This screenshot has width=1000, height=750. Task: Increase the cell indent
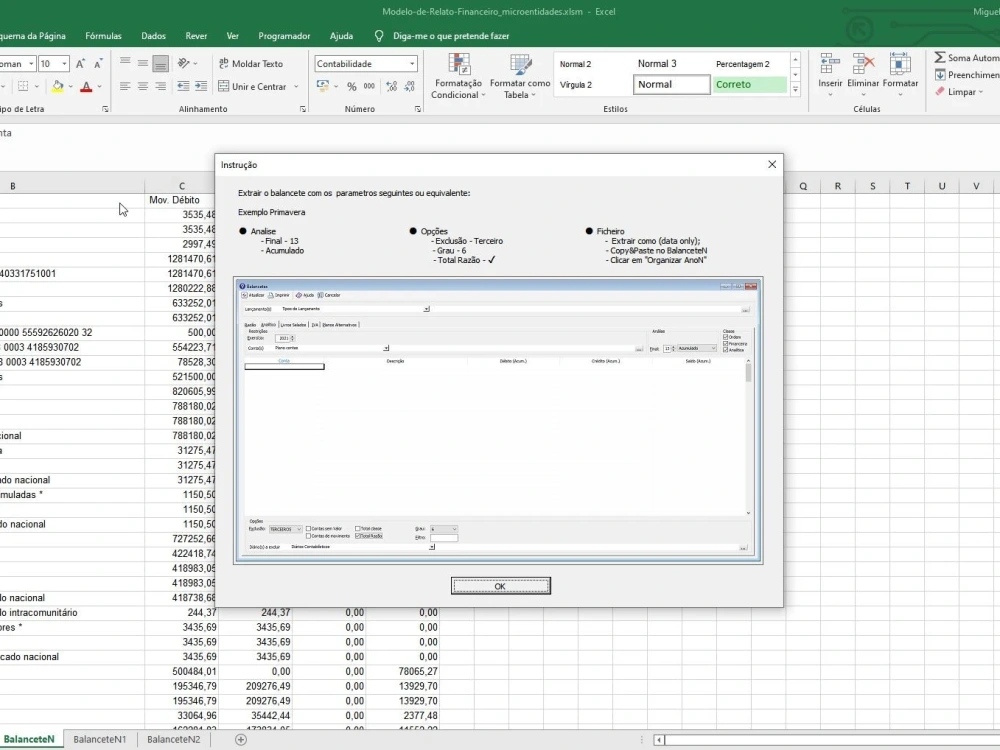[x=201, y=86]
